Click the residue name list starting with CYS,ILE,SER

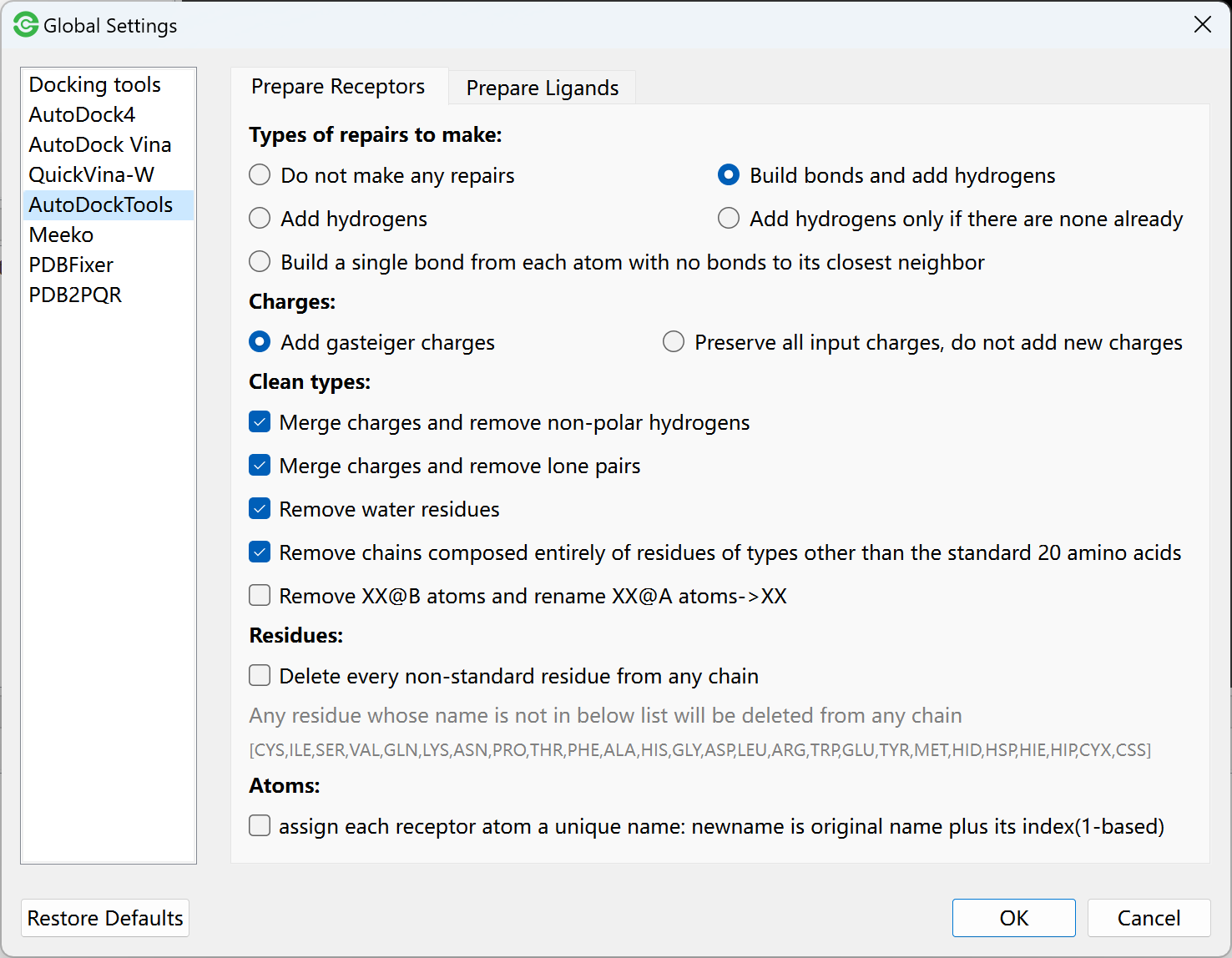[700, 750]
